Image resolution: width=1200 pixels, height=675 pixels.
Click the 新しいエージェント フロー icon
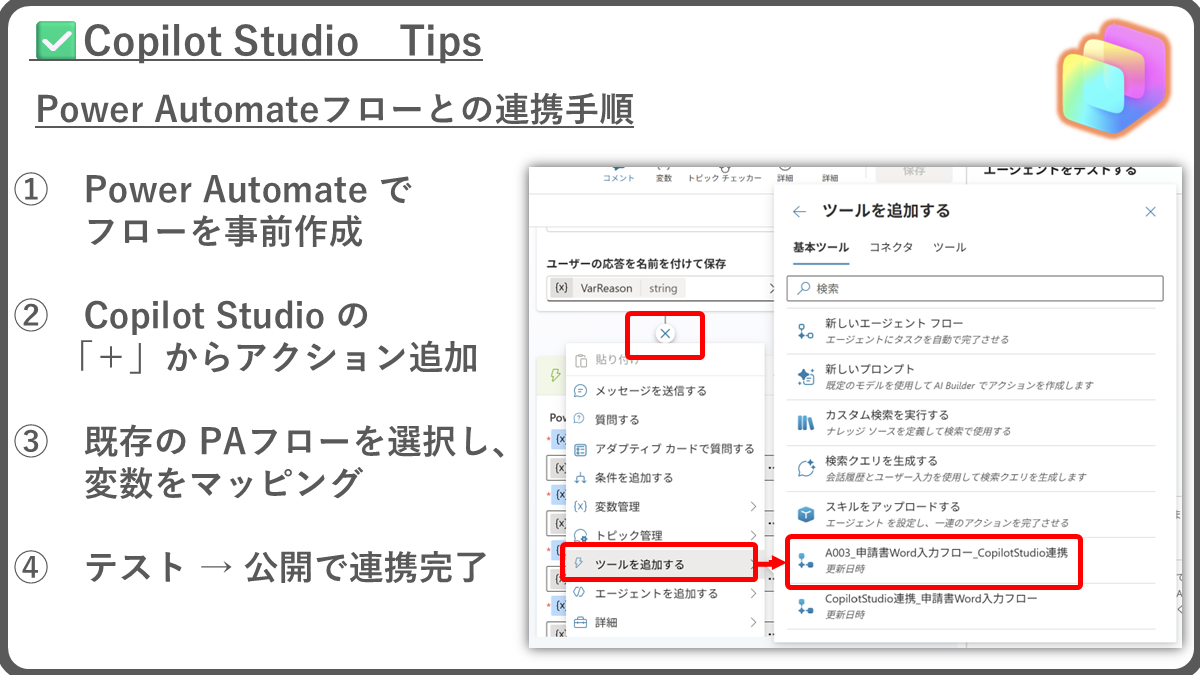[x=806, y=331]
